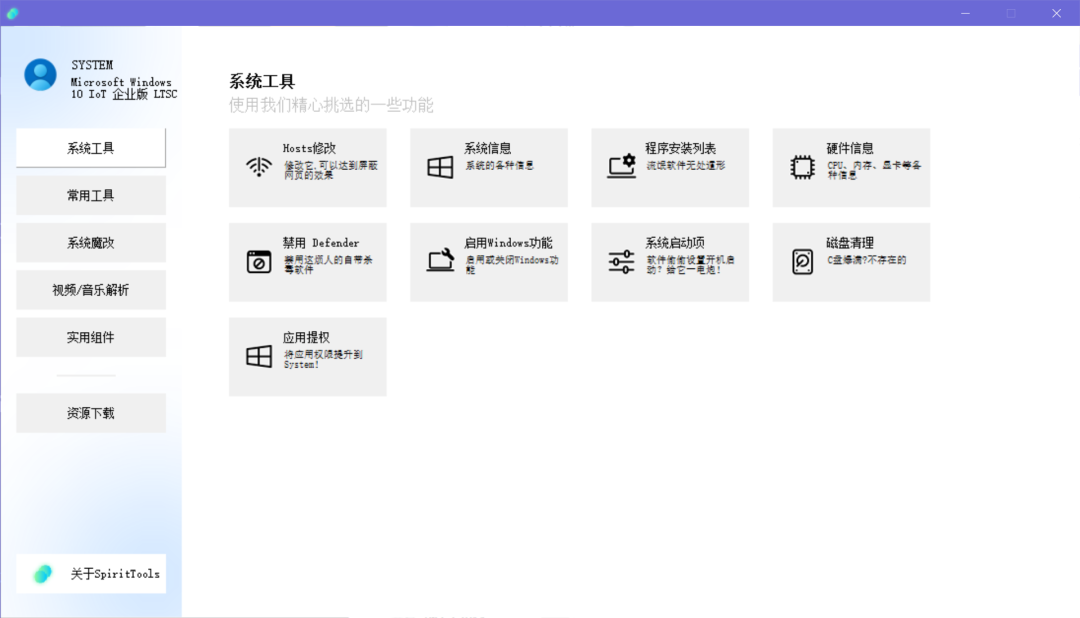Click the 系统工具 page heading
The height and width of the screenshot is (618, 1080).
[262, 81]
